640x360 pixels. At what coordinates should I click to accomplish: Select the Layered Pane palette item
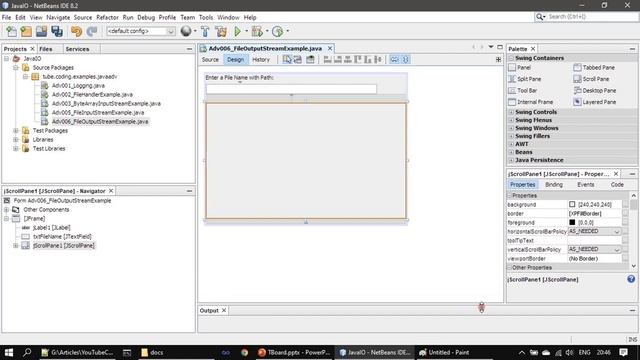click(x=595, y=102)
